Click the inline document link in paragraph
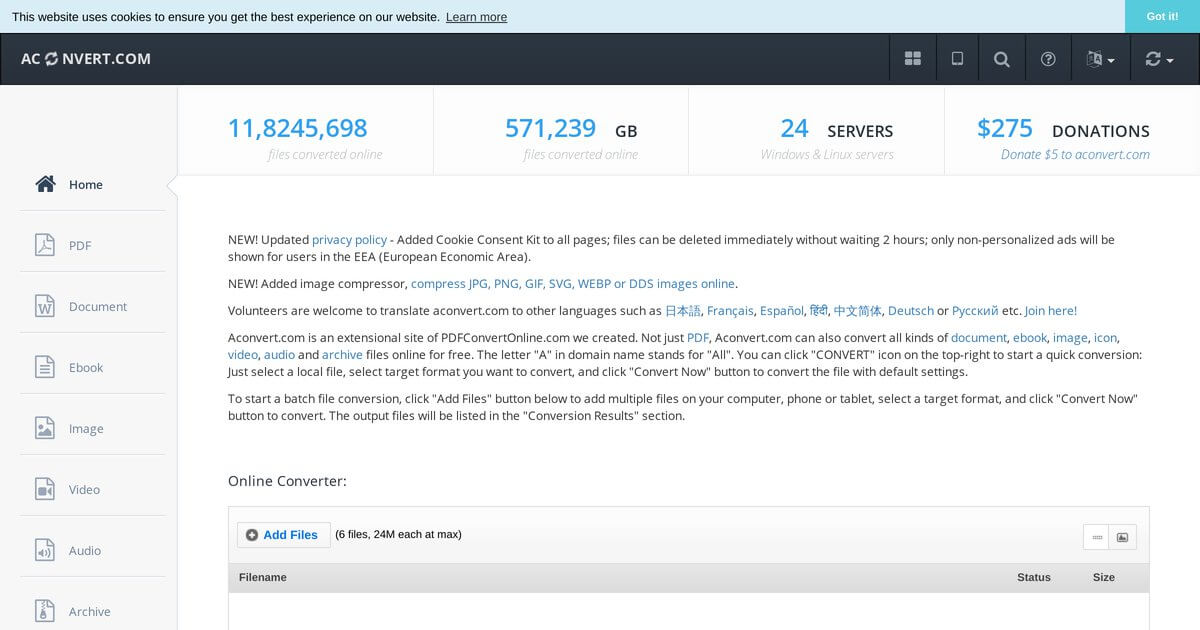The width and height of the screenshot is (1200, 630). [x=979, y=338]
